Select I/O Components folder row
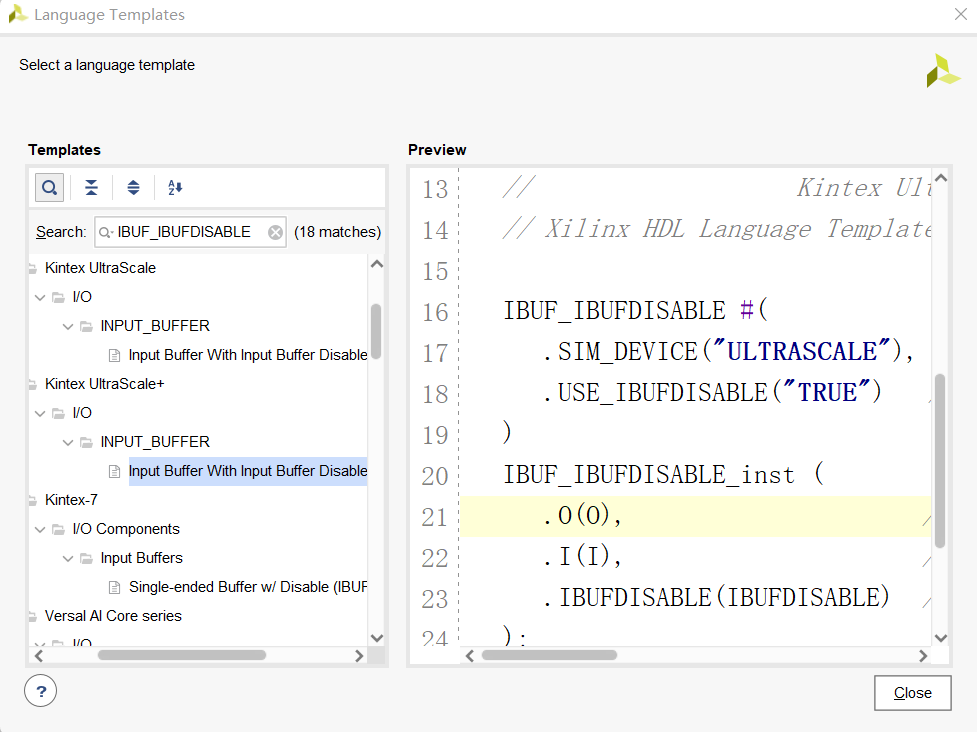 pyautogui.click(x=126, y=529)
